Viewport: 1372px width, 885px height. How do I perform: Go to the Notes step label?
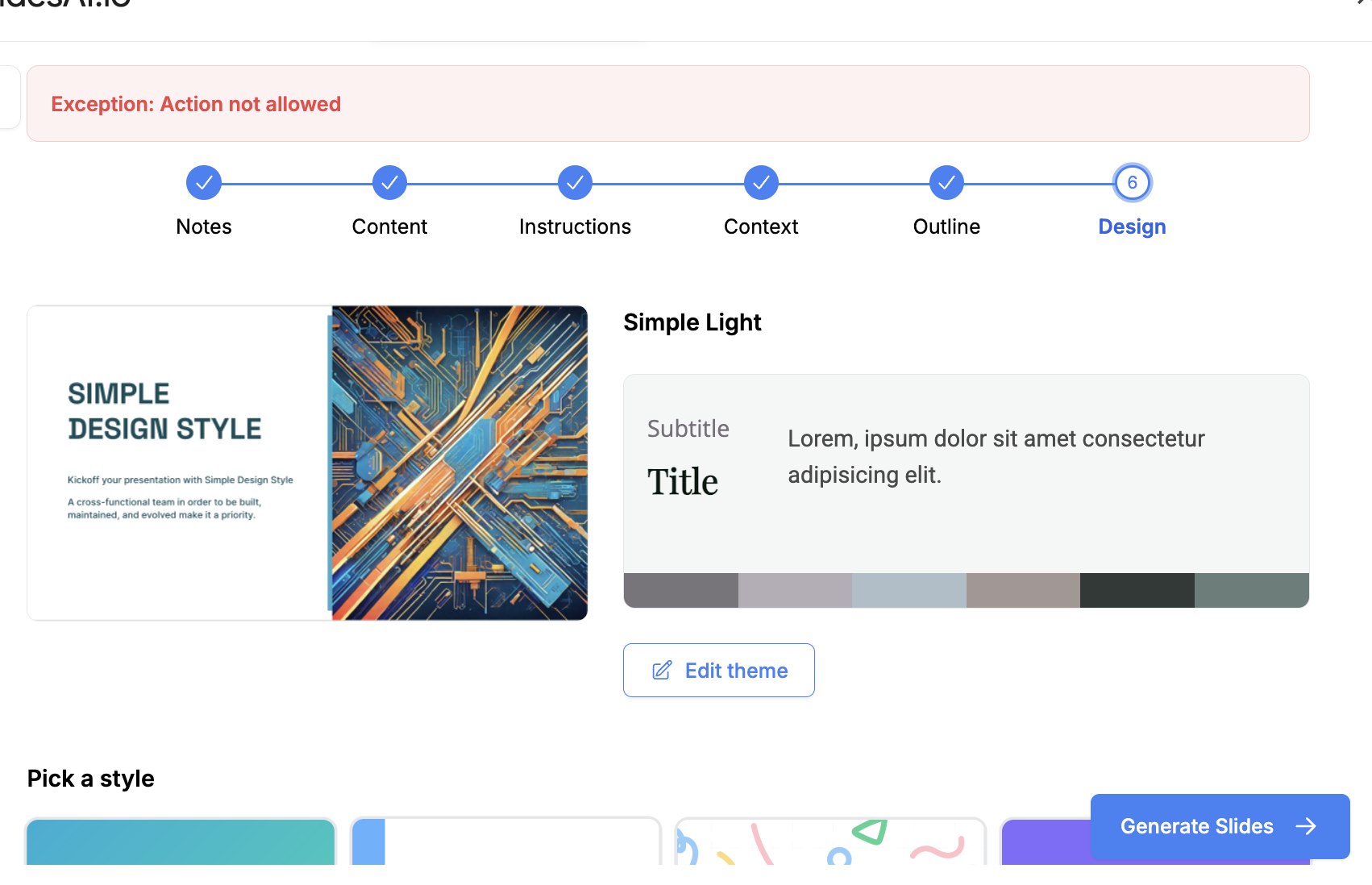[204, 226]
